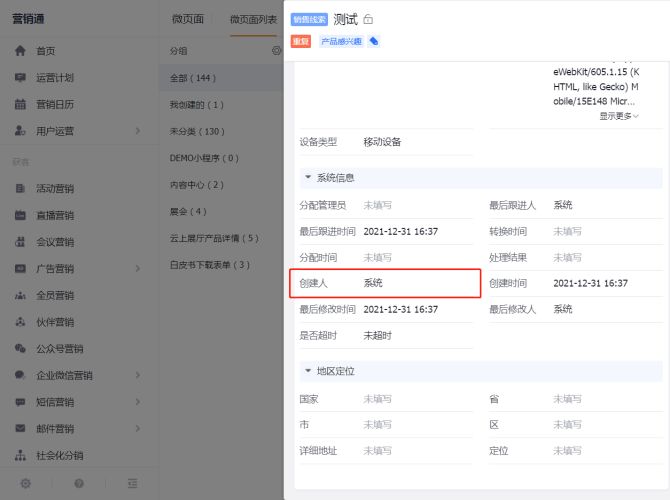Collapse the 地区定位 section
Screen dimensions: 670x500
[308, 371]
